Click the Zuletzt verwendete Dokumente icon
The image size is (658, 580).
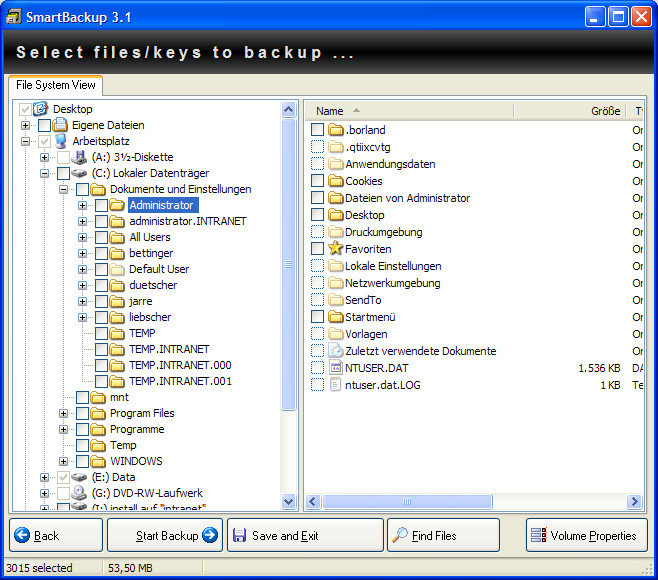pos(335,350)
